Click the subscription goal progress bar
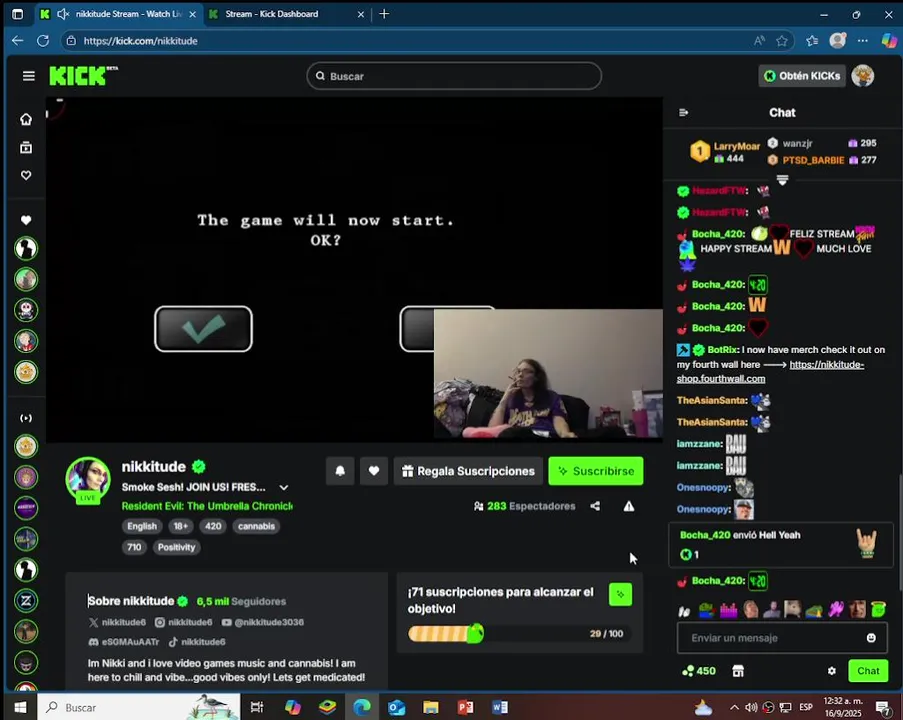 [519, 634]
